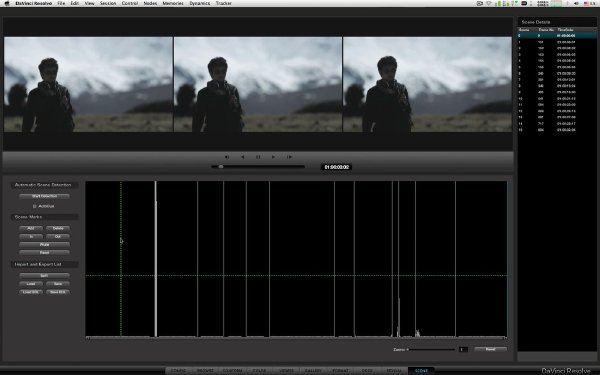Click the Out scene mark button

pyautogui.click(x=58, y=236)
